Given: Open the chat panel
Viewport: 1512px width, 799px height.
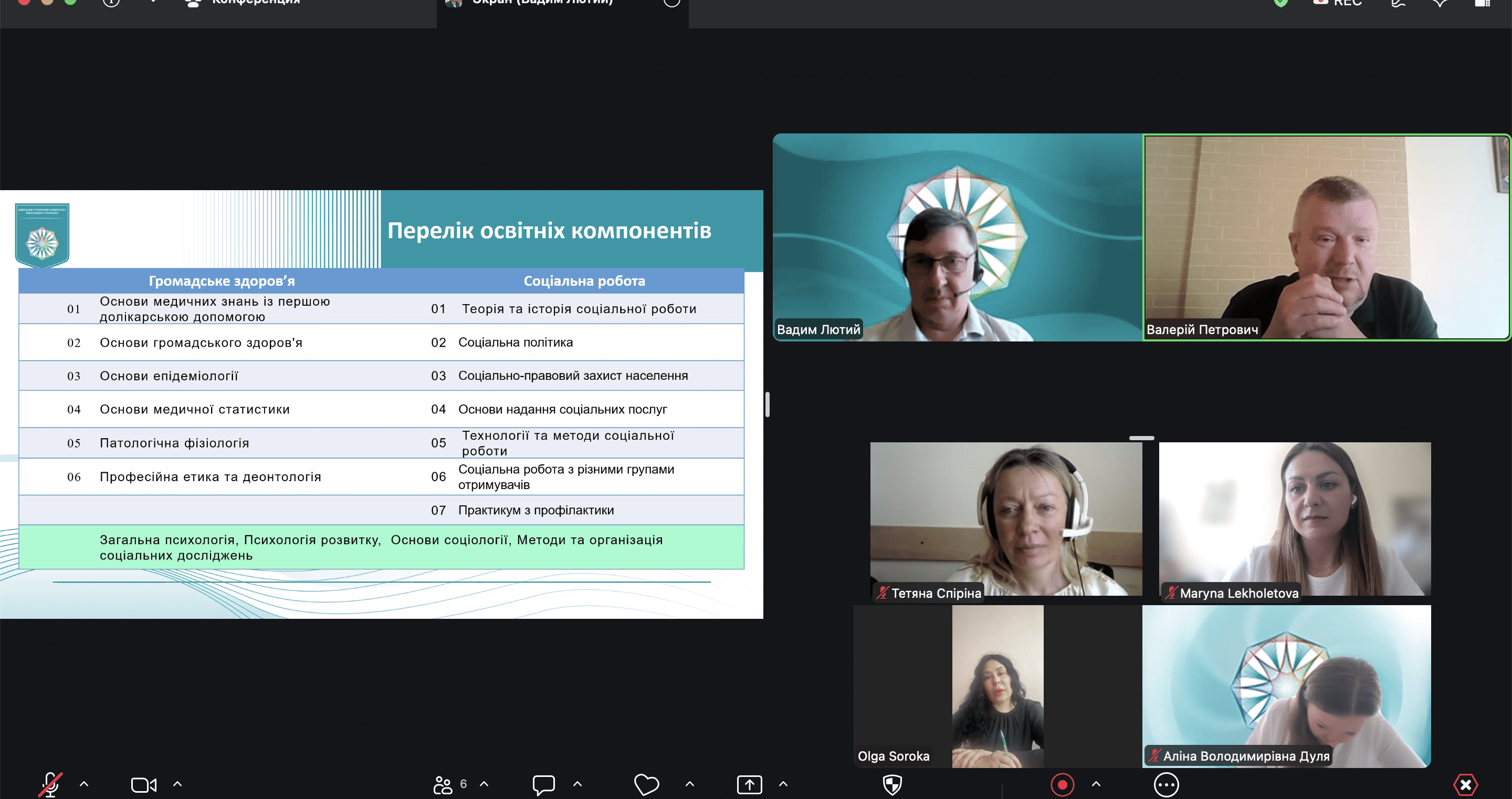Looking at the screenshot, I should pyautogui.click(x=543, y=784).
